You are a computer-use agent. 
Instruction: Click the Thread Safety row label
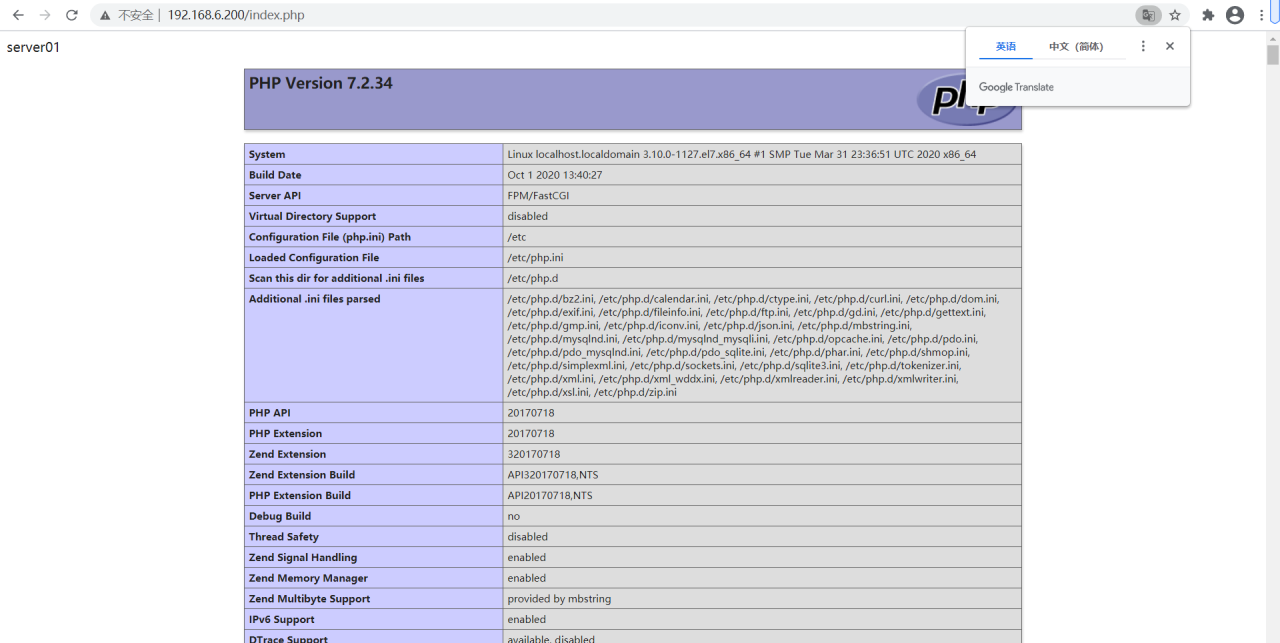[284, 537]
